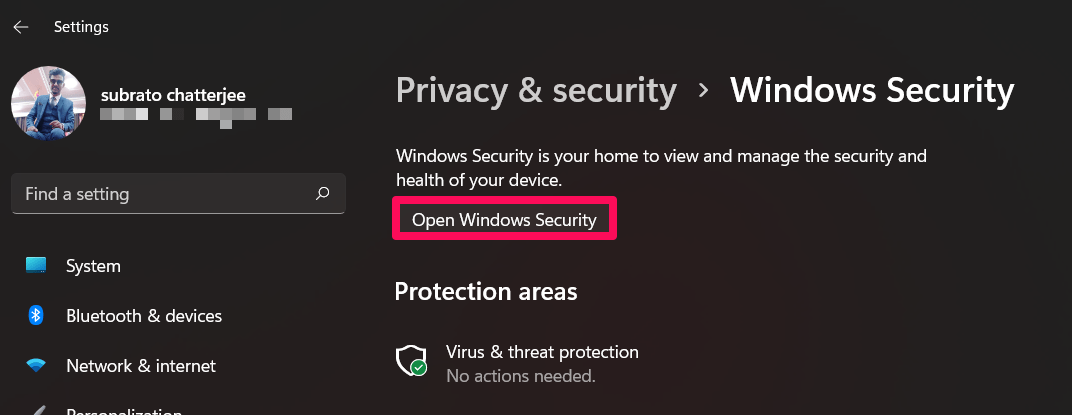Click the Wi-Fi network icon in sidebar
This screenshot has height=415, width=1072.
tap(37, 366)
